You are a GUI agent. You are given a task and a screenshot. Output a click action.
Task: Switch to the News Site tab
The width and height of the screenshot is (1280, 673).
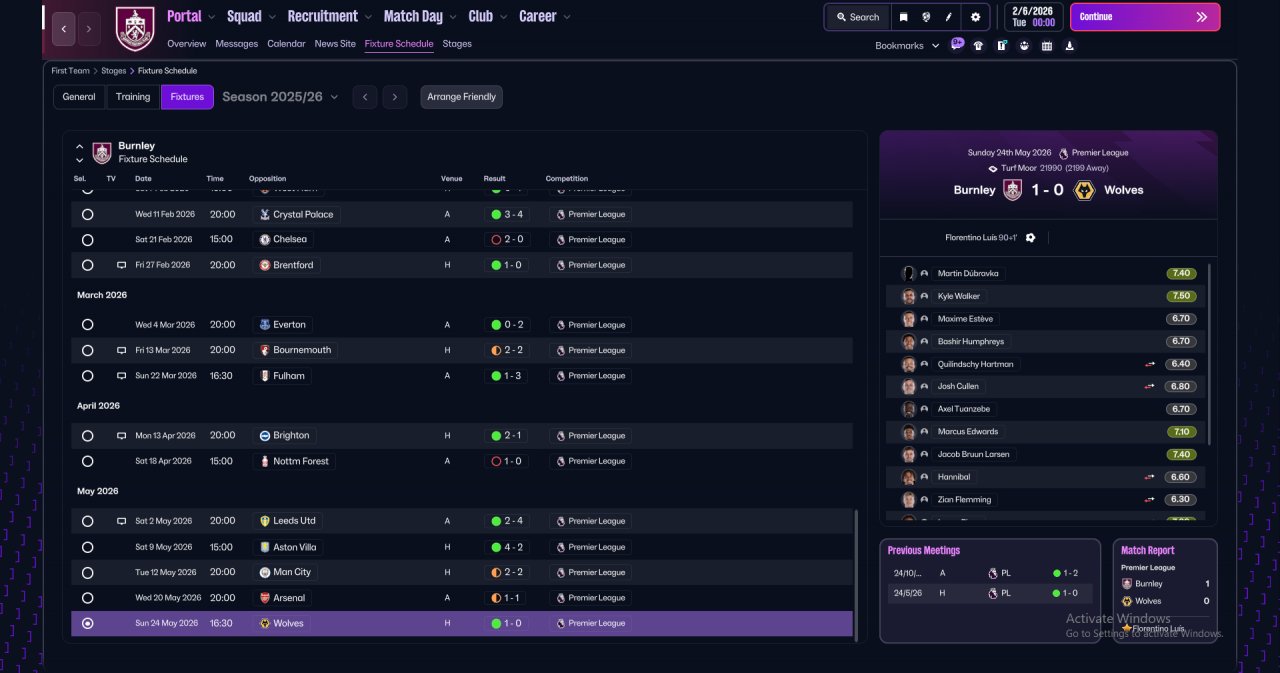pyautogui.click(x=335, y=44)
